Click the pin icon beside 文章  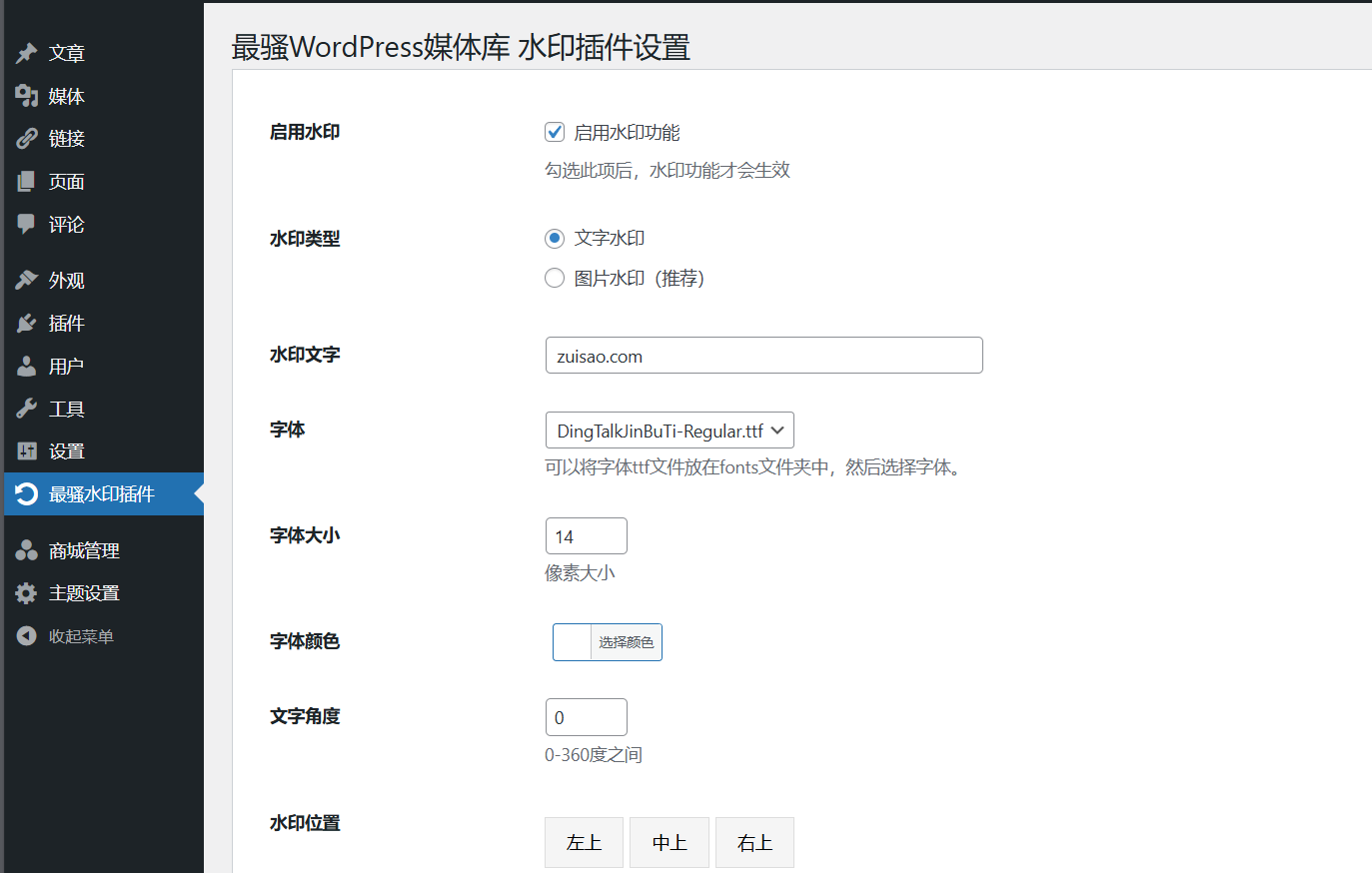pyautogui.click(x=26, y=53)
